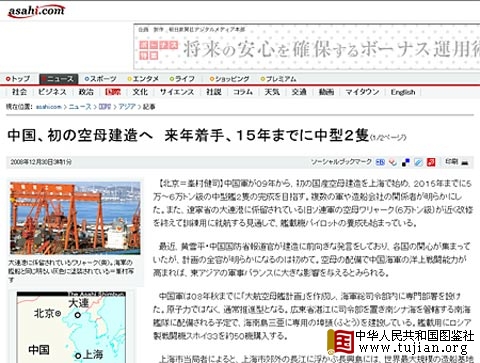
Task: Click the livedoor clip icon
Action: pos(418,162)
